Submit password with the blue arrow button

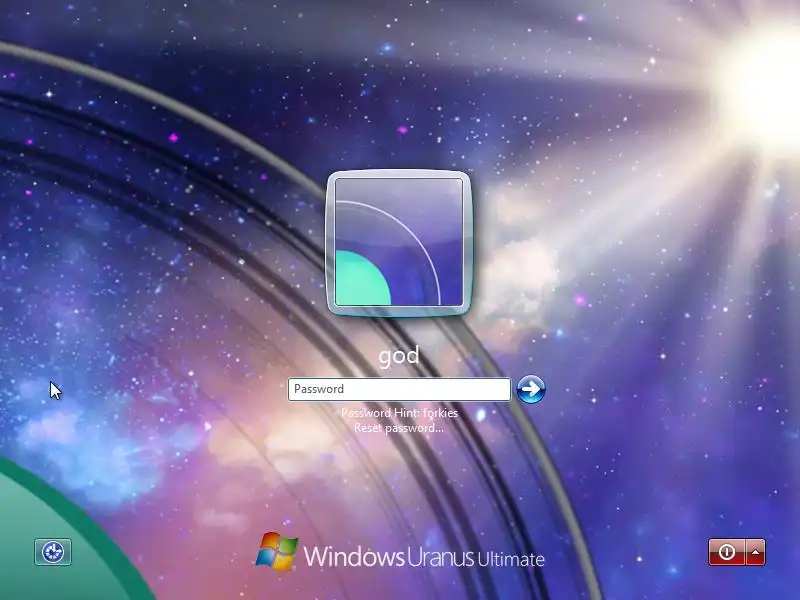pos(531,389)
